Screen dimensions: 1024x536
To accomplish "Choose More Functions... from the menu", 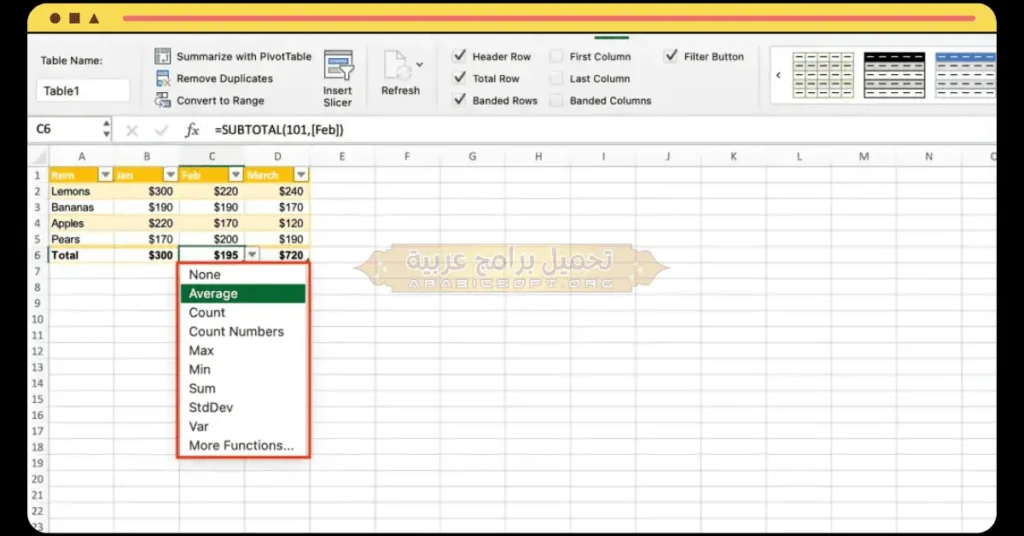I will click(243, 445).
